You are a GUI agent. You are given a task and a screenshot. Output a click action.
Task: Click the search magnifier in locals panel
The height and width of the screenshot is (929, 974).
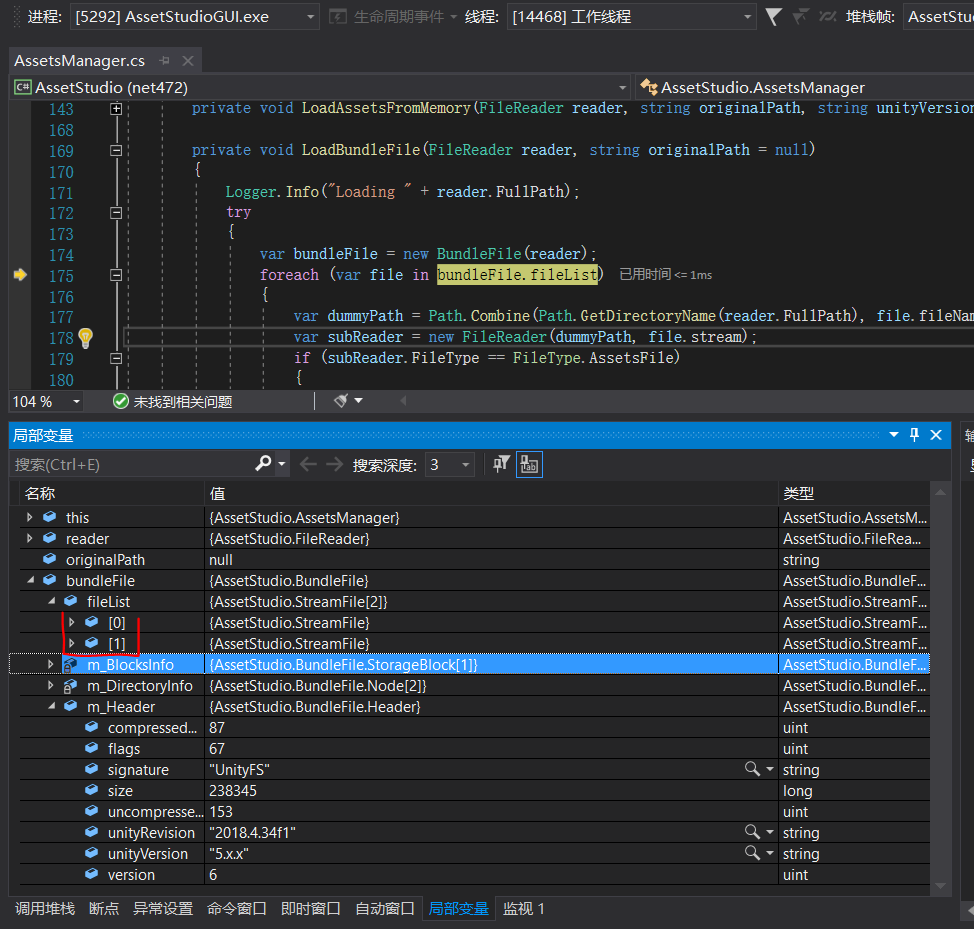263,463
